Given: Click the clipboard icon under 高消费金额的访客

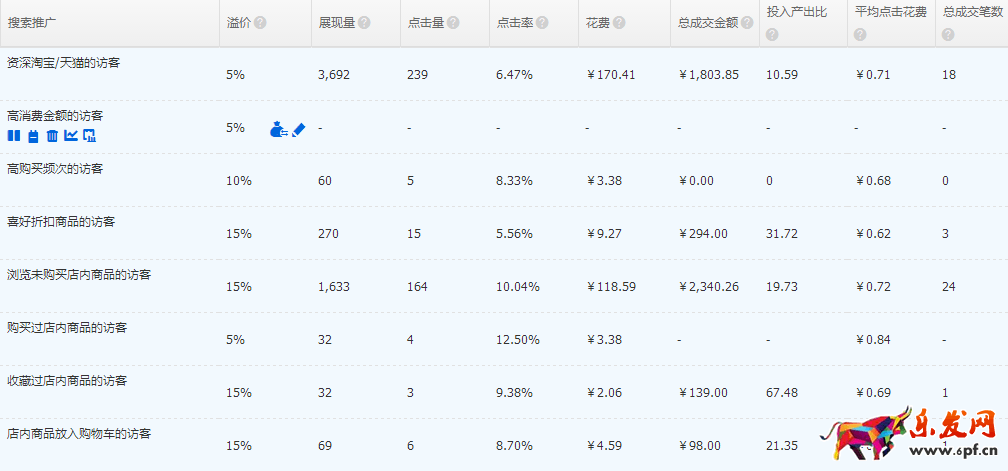Looking at the screenshot, I should click(32, 136).
